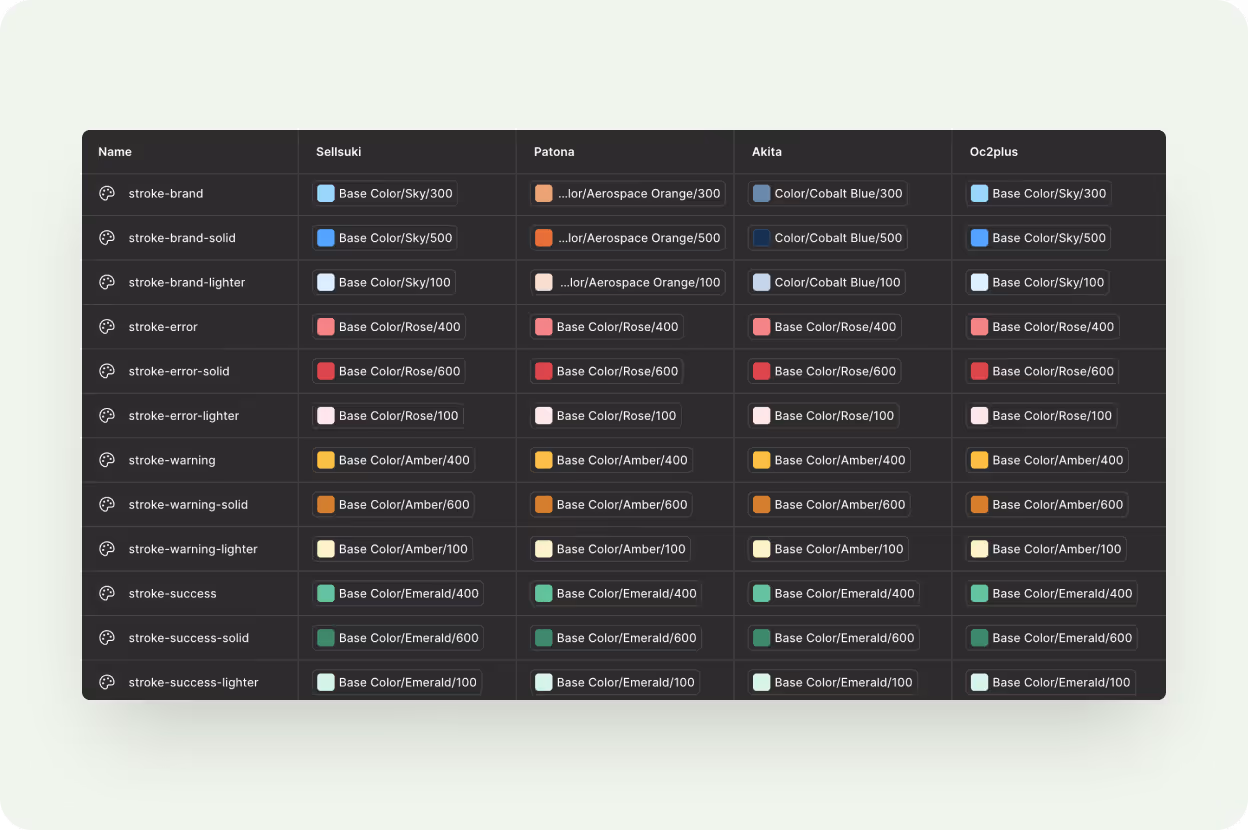This screenshot has height=830, width=1248.
Task: Select the stroke-warning-lighter variable name
Action: pyautogui.click(x=193, y=549)
